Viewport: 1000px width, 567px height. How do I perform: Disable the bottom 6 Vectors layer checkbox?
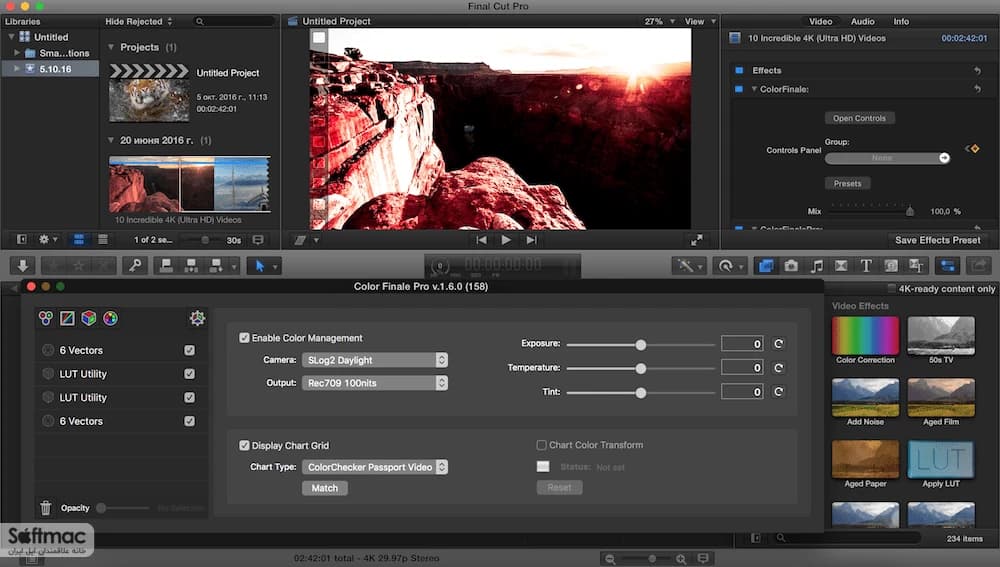[x=189, y=421]
